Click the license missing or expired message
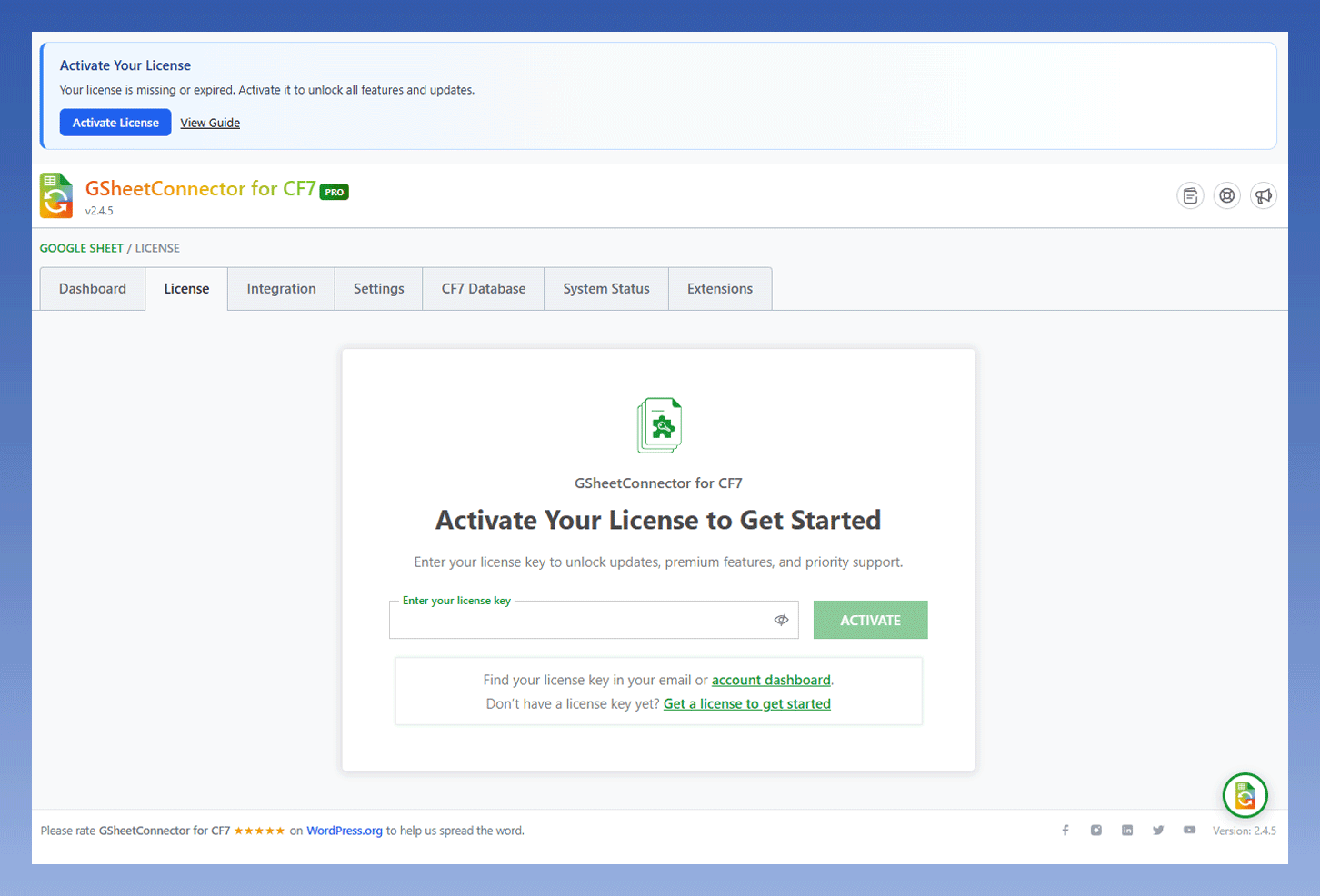The image size is (1320, 896). coord(267,90)
